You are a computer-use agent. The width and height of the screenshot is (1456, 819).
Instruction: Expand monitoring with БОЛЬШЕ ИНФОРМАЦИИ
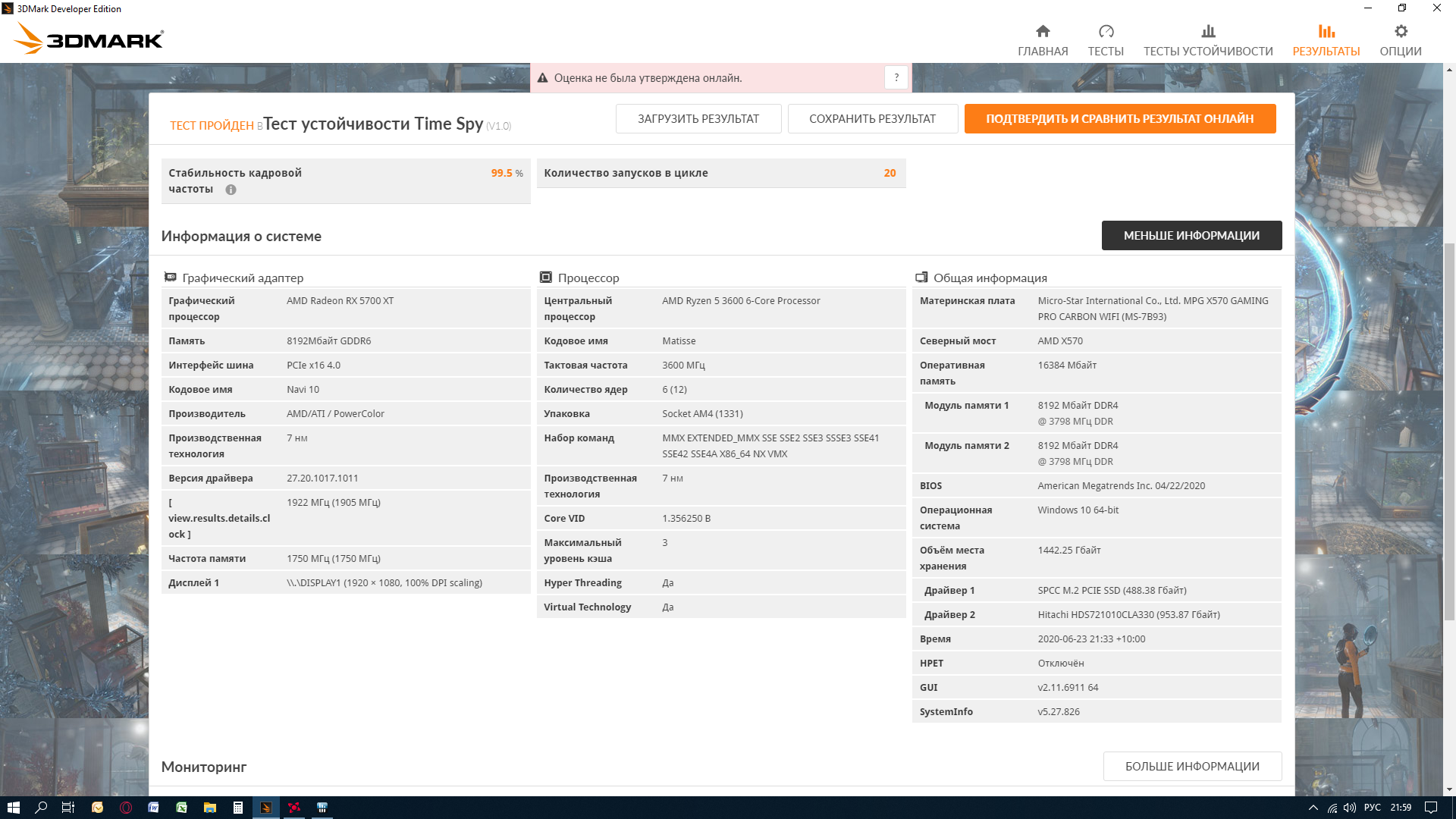1192,767
